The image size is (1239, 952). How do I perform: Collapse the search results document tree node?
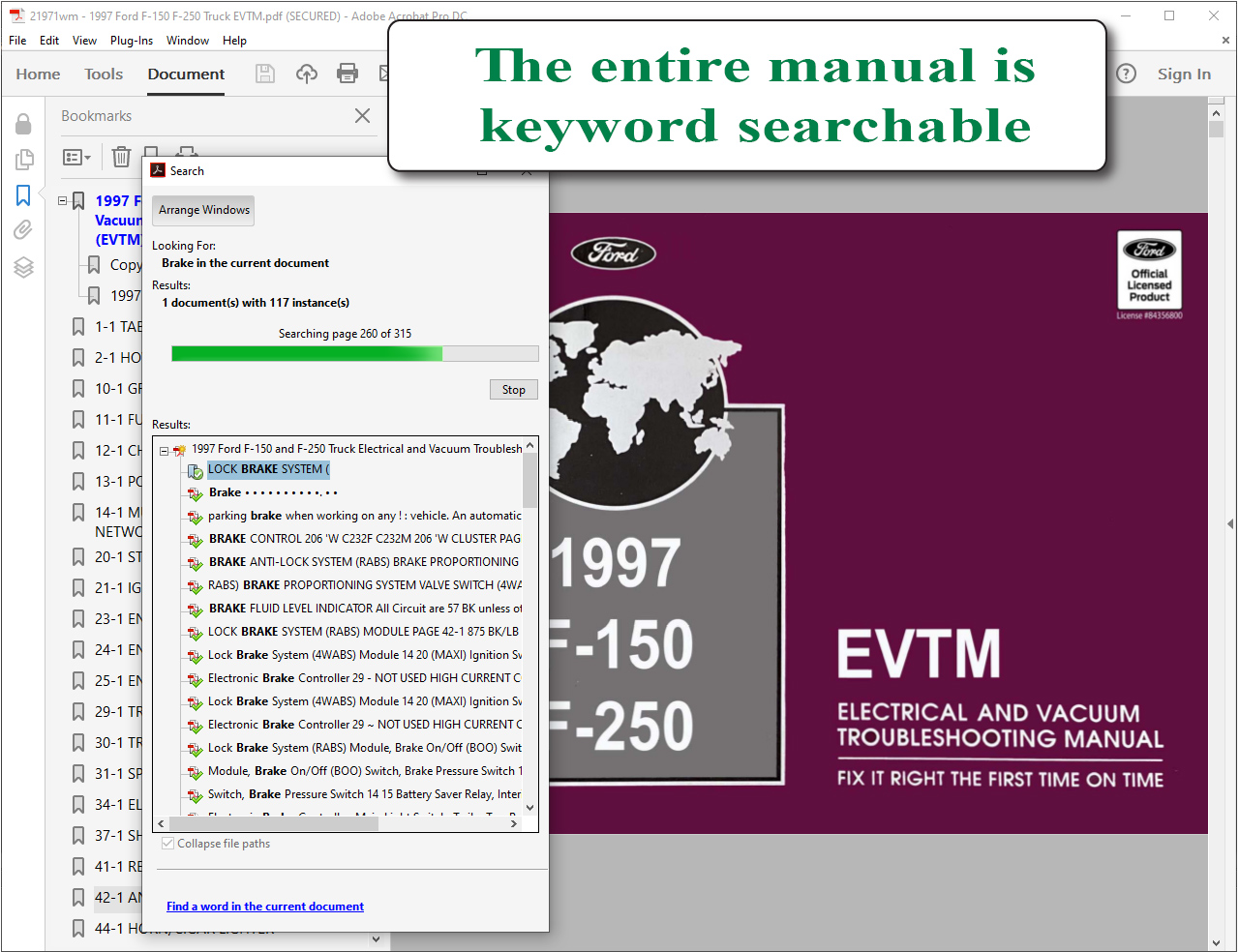tap(165, 450)
